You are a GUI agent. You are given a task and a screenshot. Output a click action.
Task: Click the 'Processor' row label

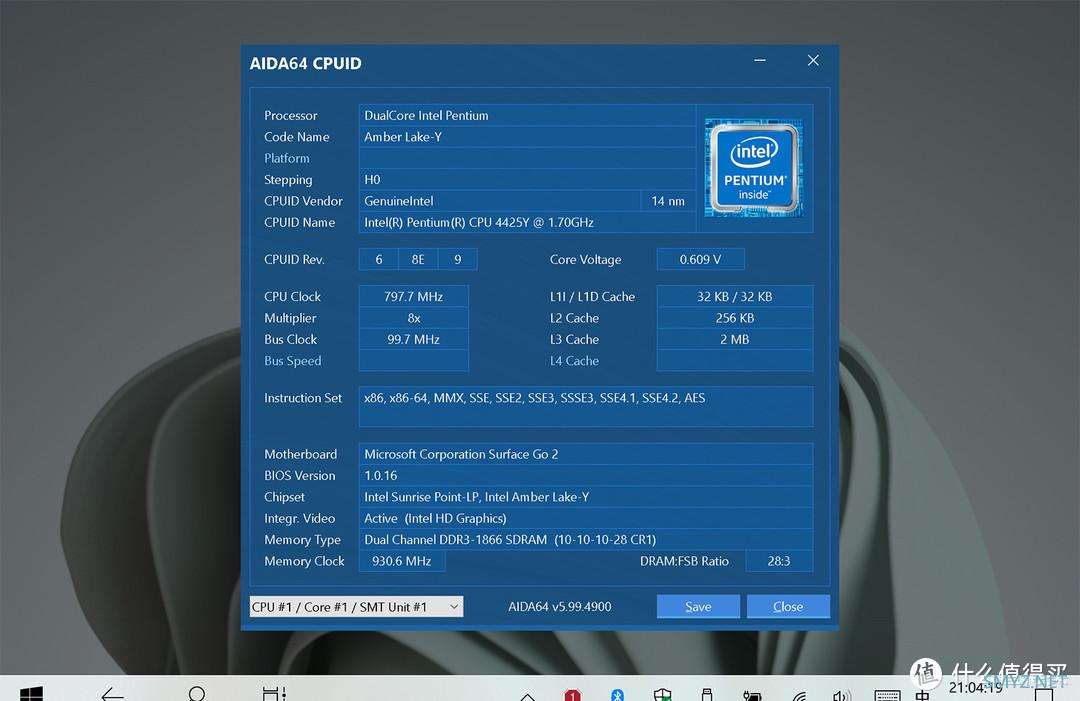291,116
